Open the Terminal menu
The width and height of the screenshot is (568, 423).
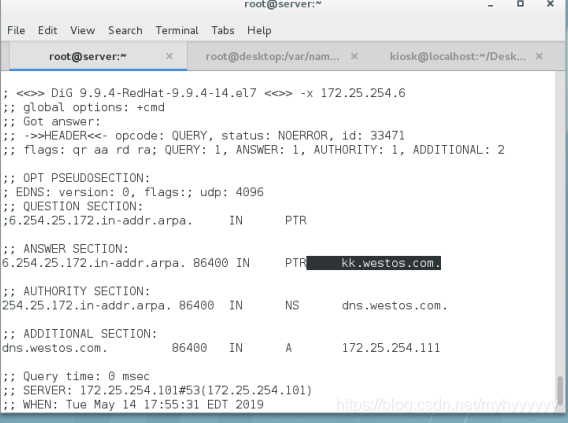pyautogui.click(x=177, y=30)
